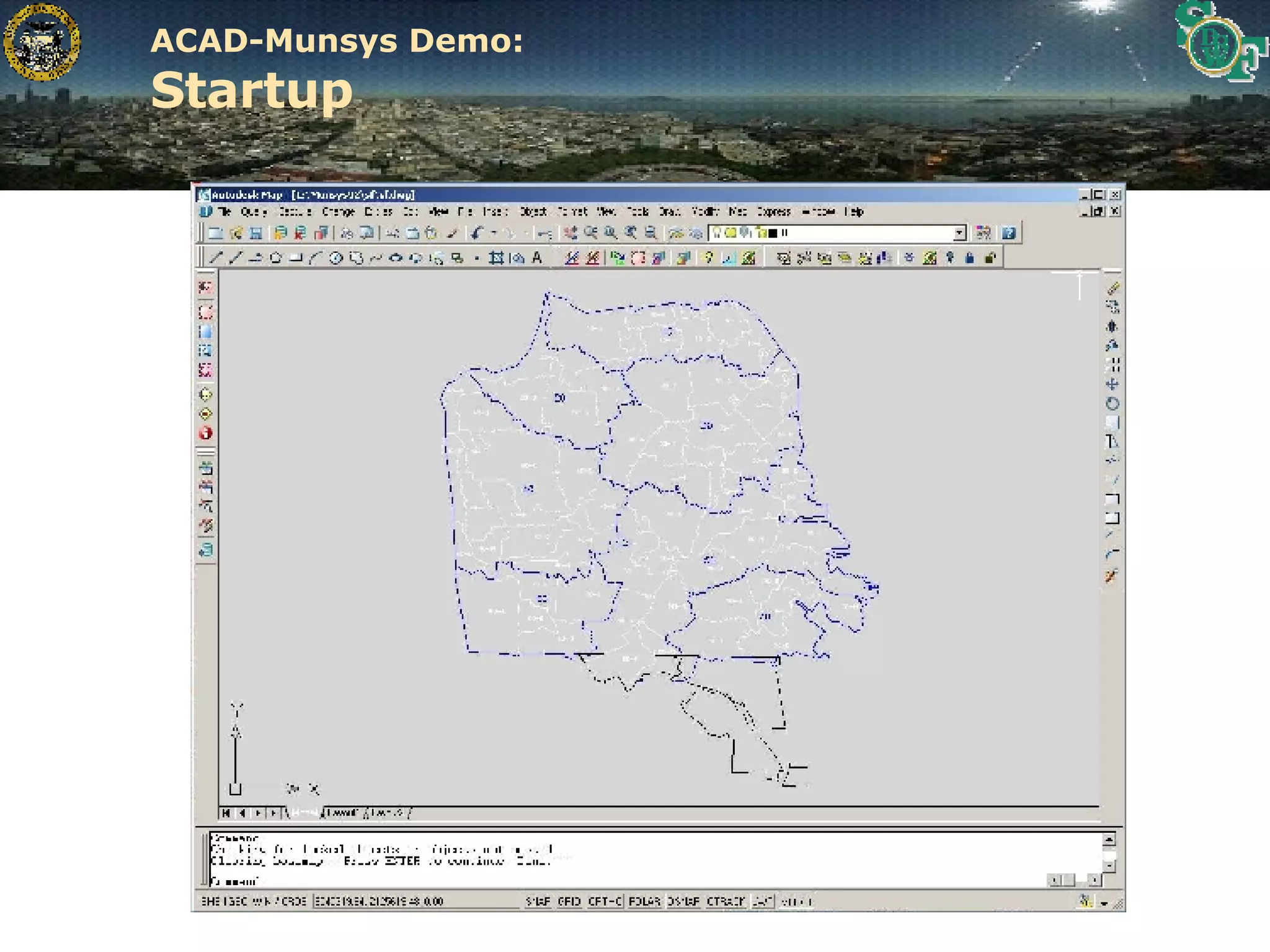Go to first layout tab arrow
The width and height of the screenshot is (1270, 952).
pyautogui.click(x=226, y=813)
